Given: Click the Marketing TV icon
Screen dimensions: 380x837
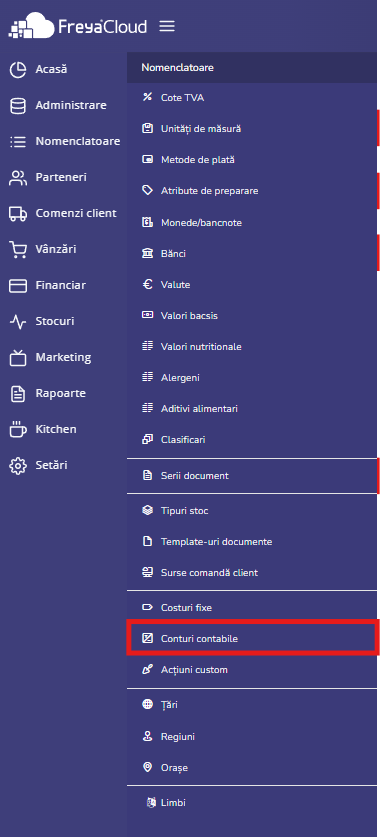Looking at the screenshot, I should click(x=18, y=358).
